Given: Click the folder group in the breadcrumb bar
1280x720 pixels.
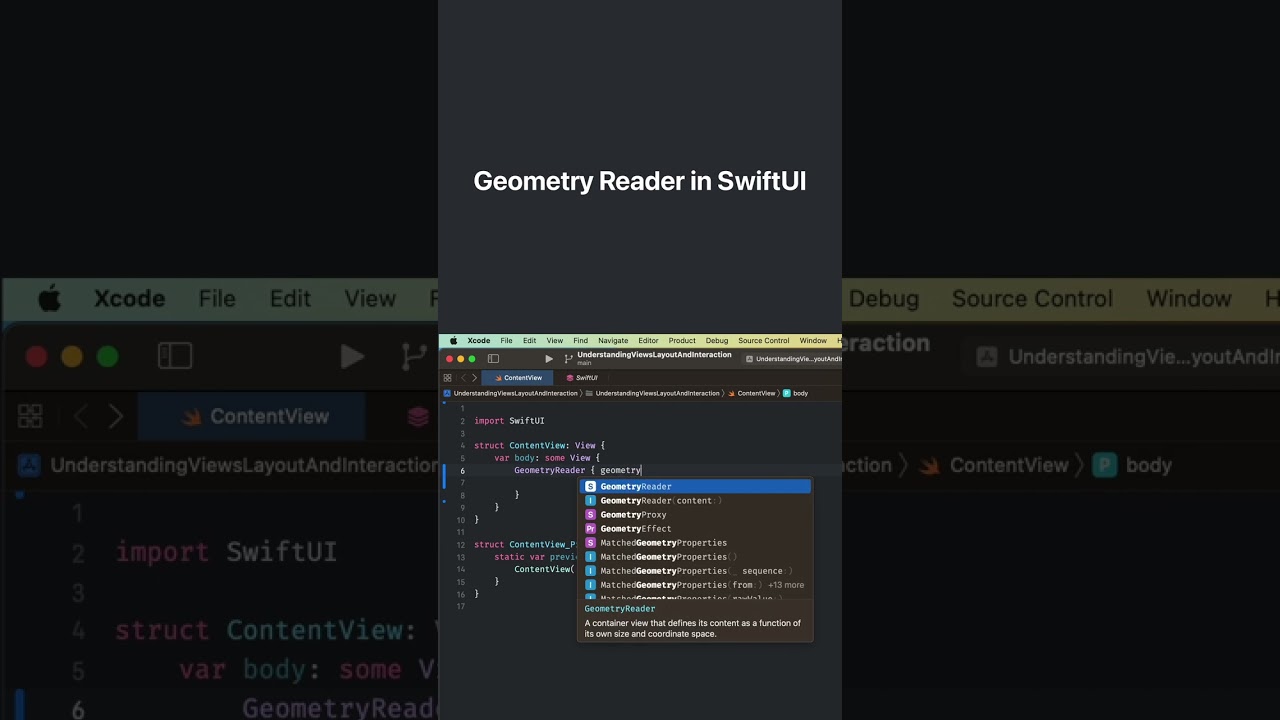Looking at the screenshot, I should pyautogui.click(x=652, y=393).
